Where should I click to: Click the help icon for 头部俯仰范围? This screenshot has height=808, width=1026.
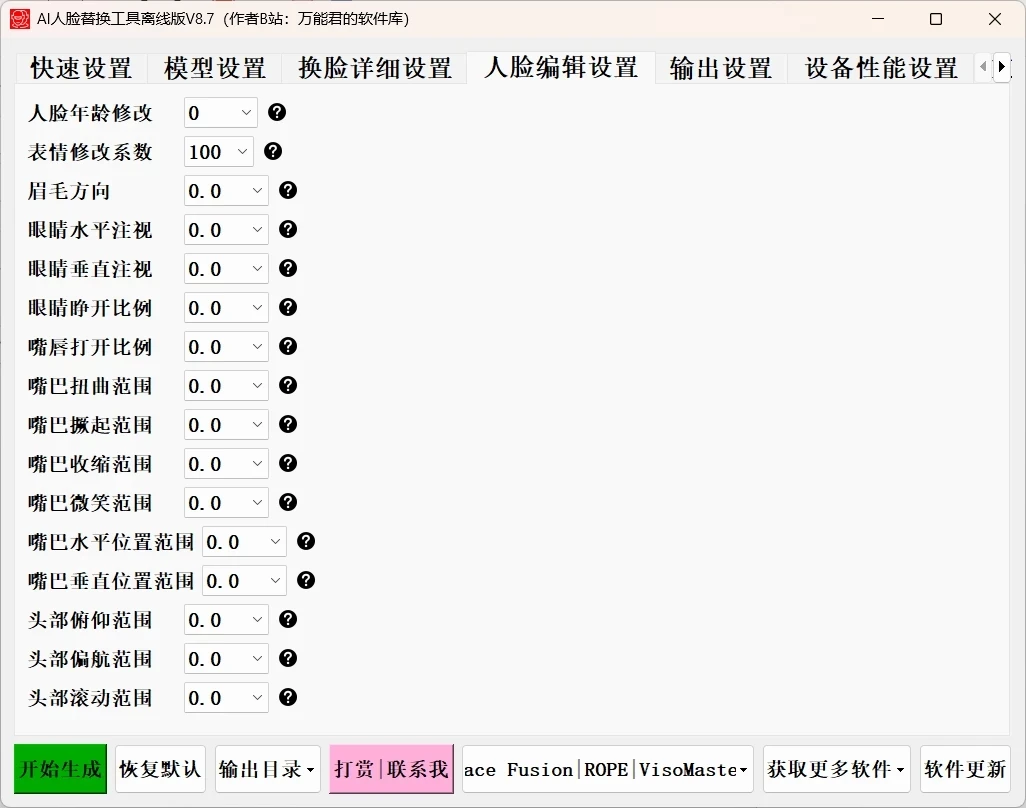[287, 619]
